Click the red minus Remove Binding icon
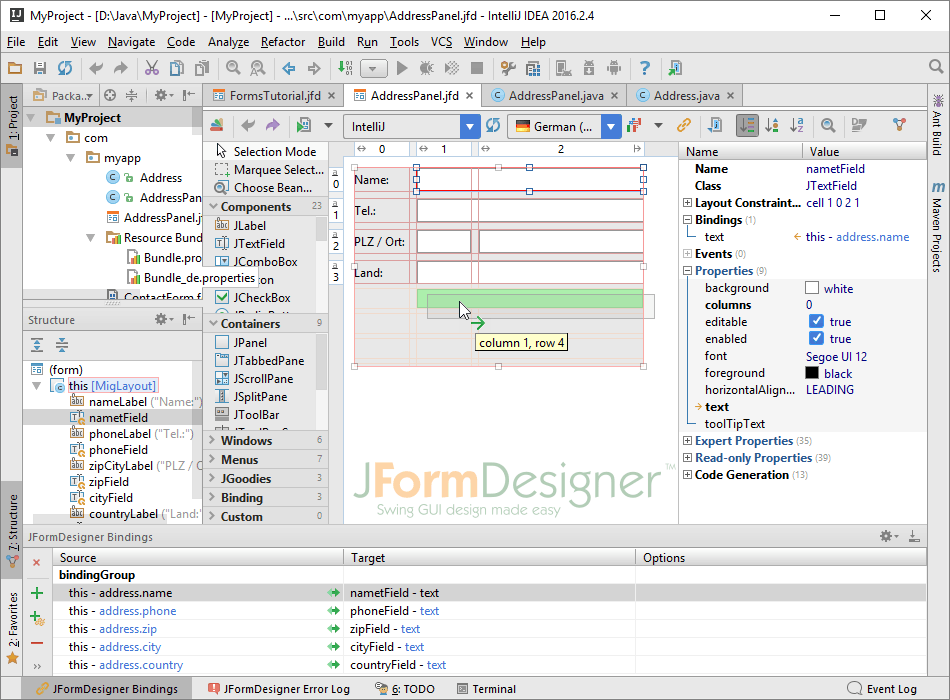This screenshot has height=700, width=950. (37, 643)
